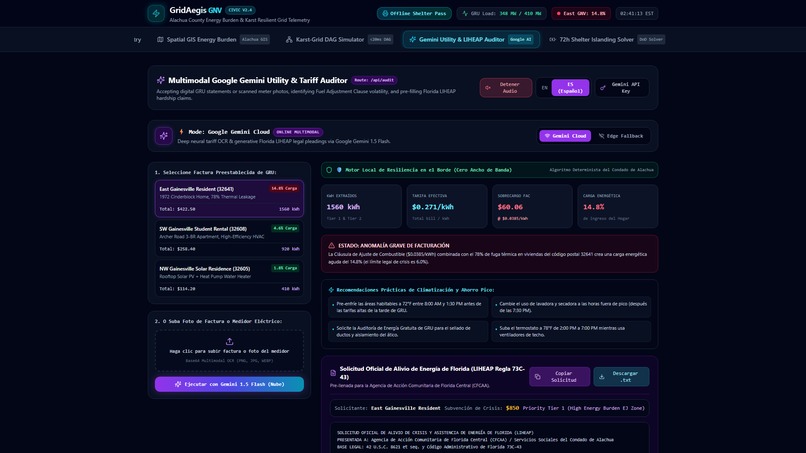Click the ONLINE MULTIMODAL badge
The image size is (806, 453).
pos(298,132)
